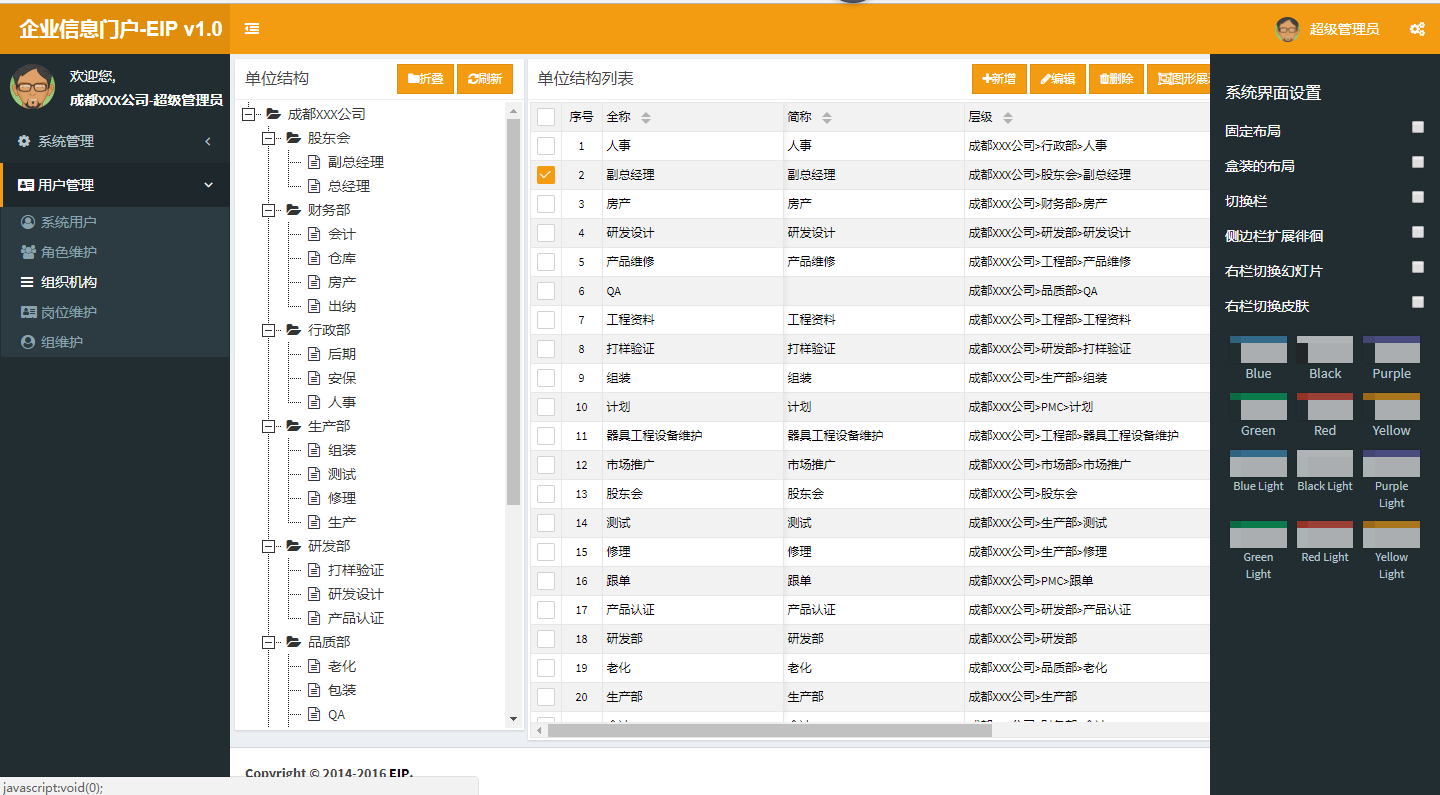
Task: Click the table's horizontal scrollbar thumb
Action: [770, 730]
